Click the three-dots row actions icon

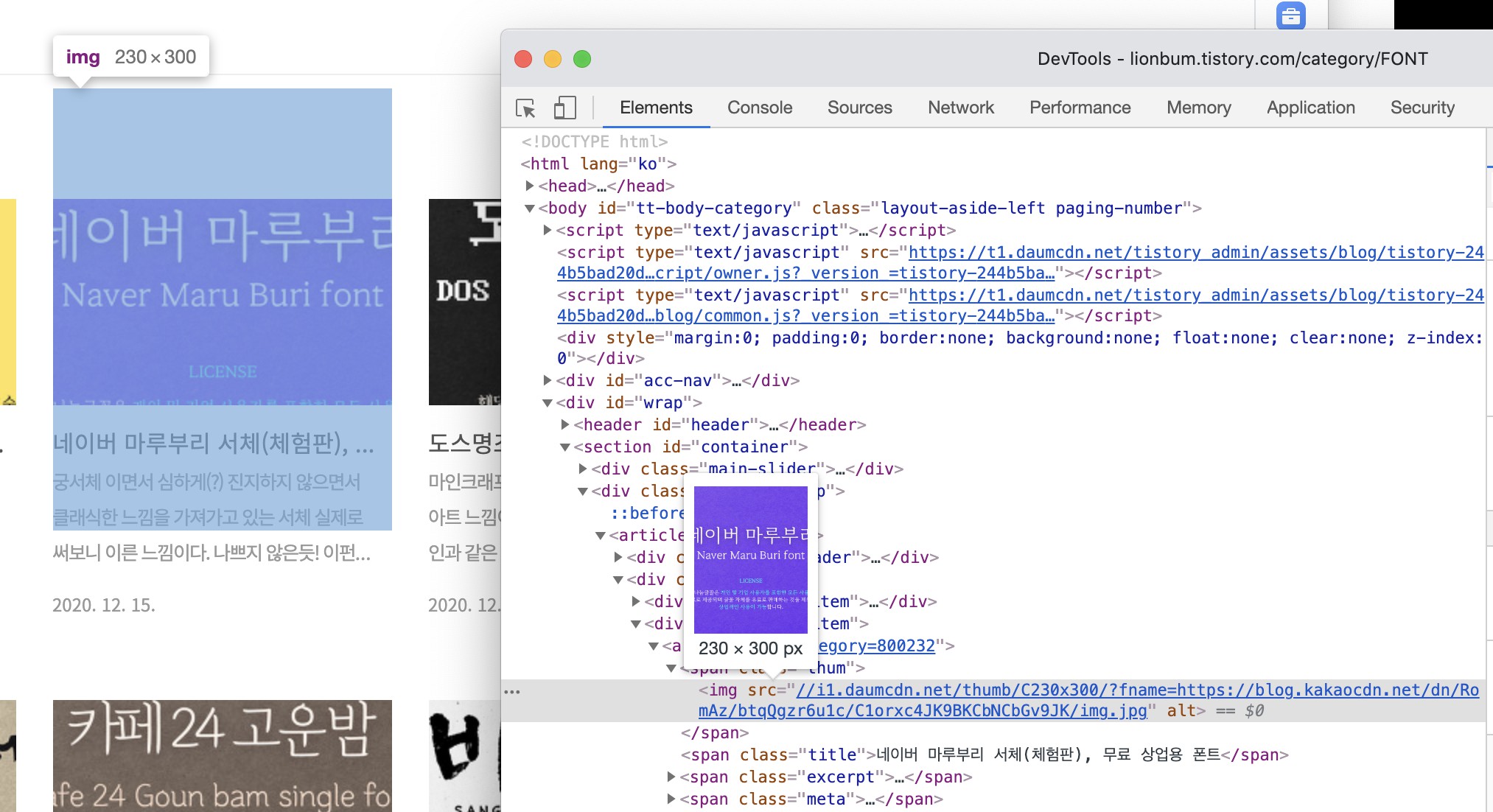coord(511,692)
